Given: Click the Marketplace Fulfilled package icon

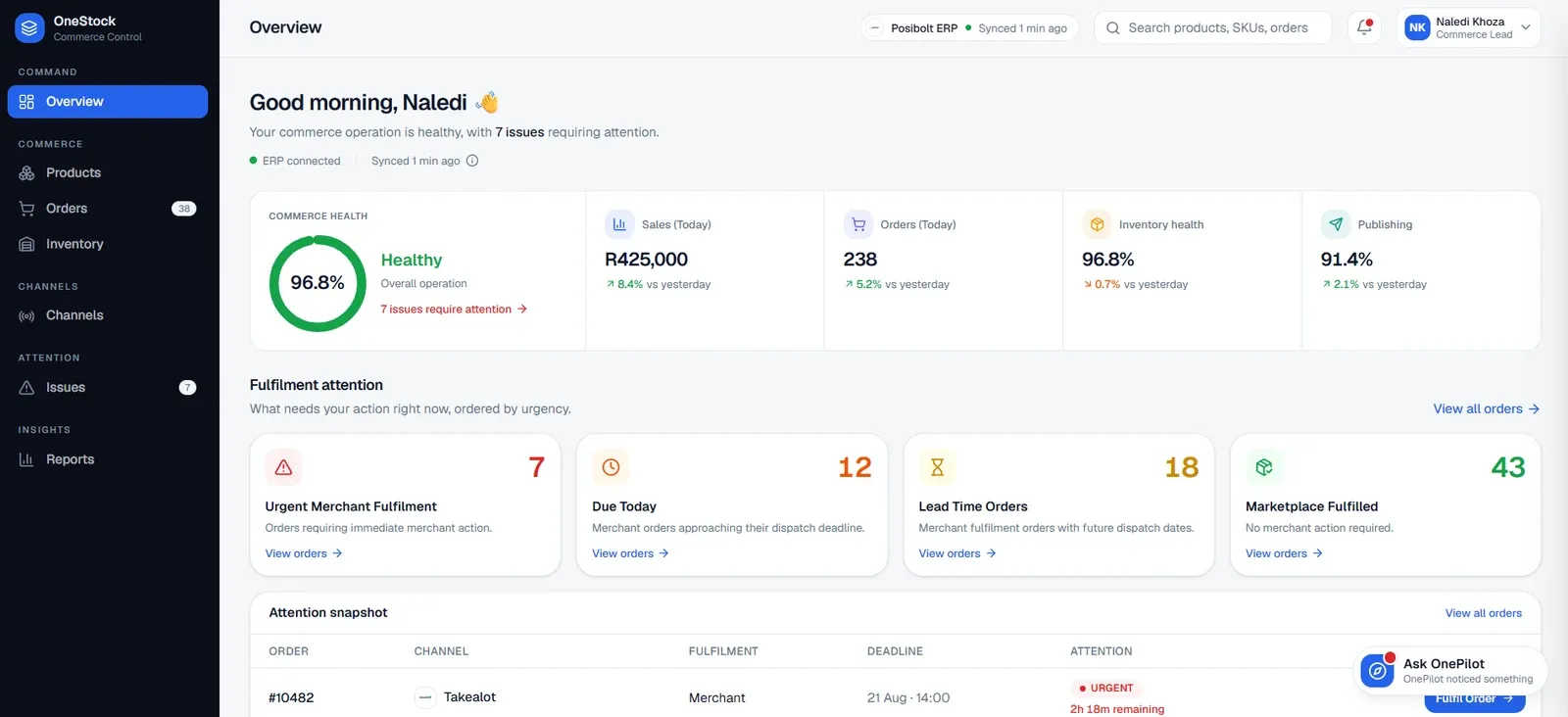Looking at the screenshot, I should 1264,467.
